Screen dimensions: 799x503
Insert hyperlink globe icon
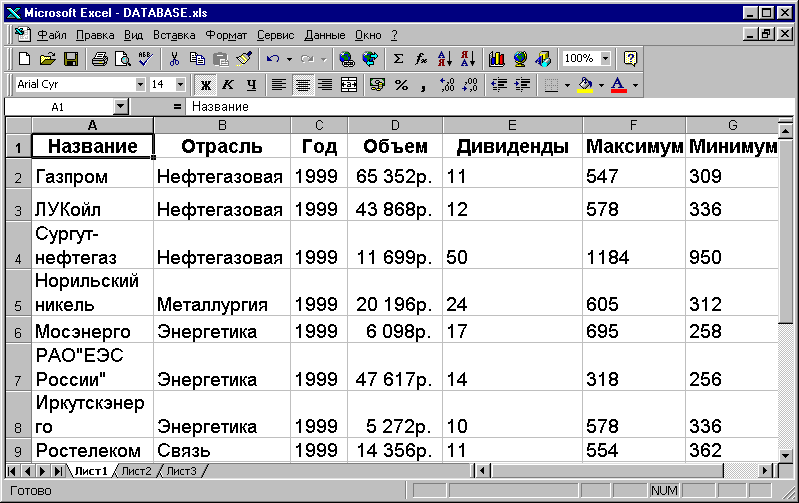(x=347, y=59)
